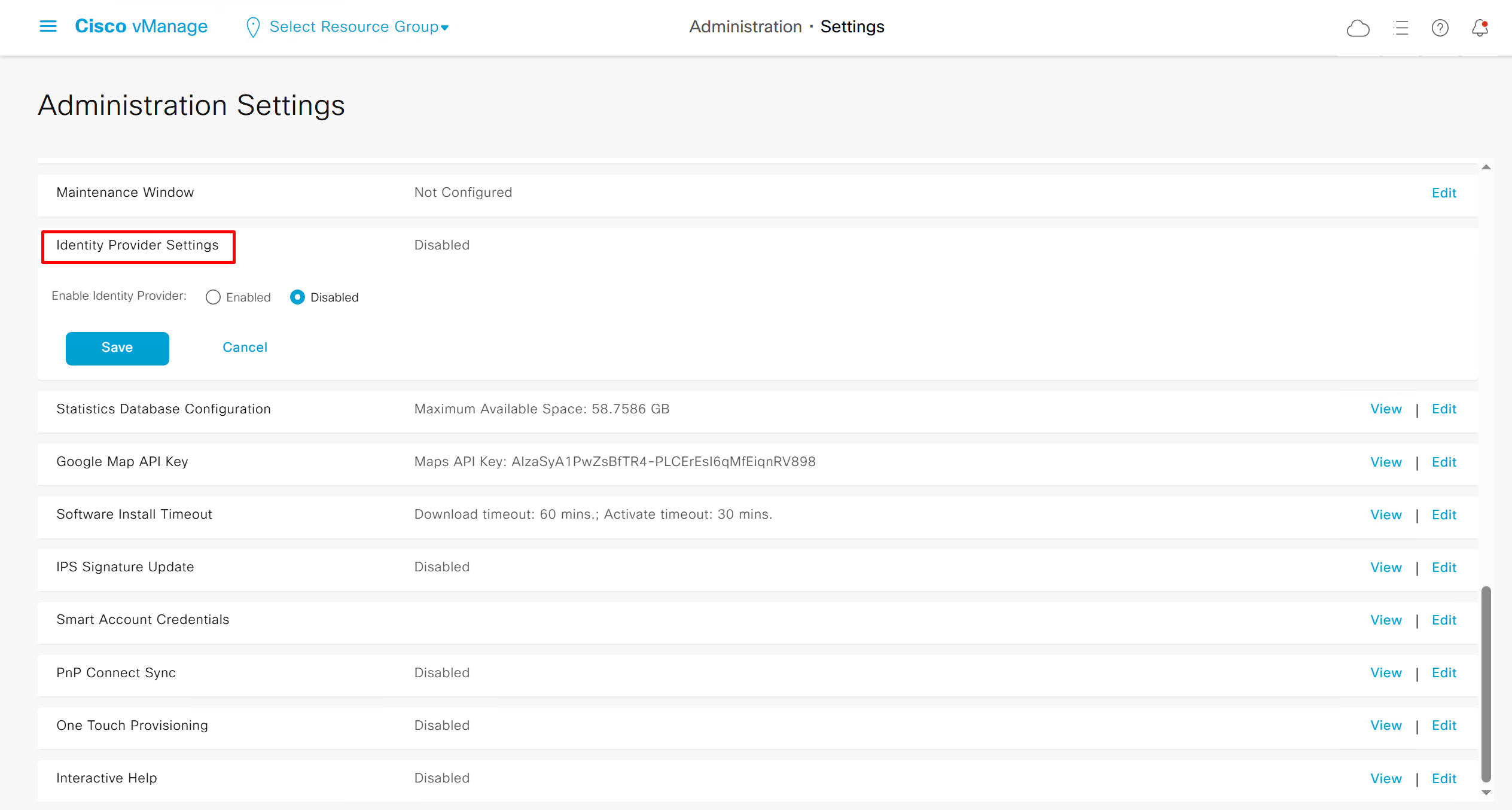The image size is (1512, 810).
Task: Click the resource group location pin icon
Action: tap(253, 28)
